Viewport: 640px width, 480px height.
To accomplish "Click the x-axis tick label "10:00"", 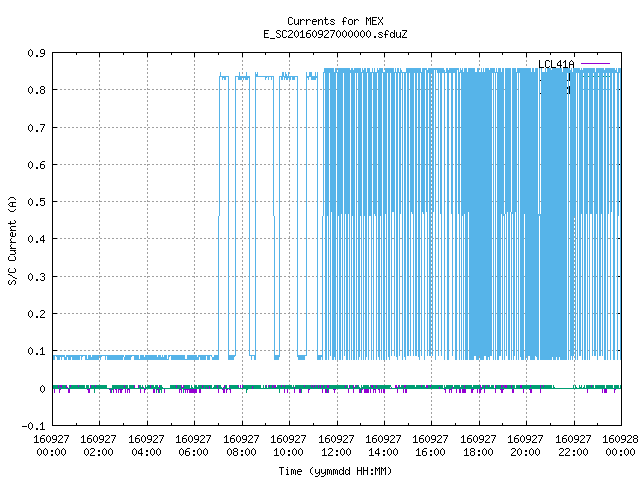I will (288, 452).
